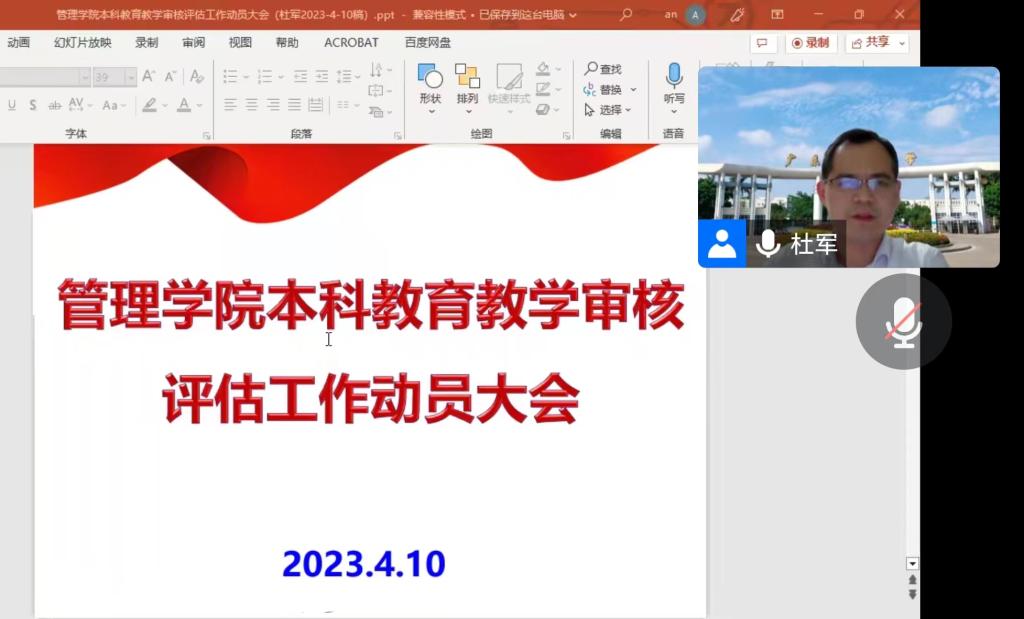Click the increase font size icon
Screen dimensions: 1024x619
click(149, 77)
